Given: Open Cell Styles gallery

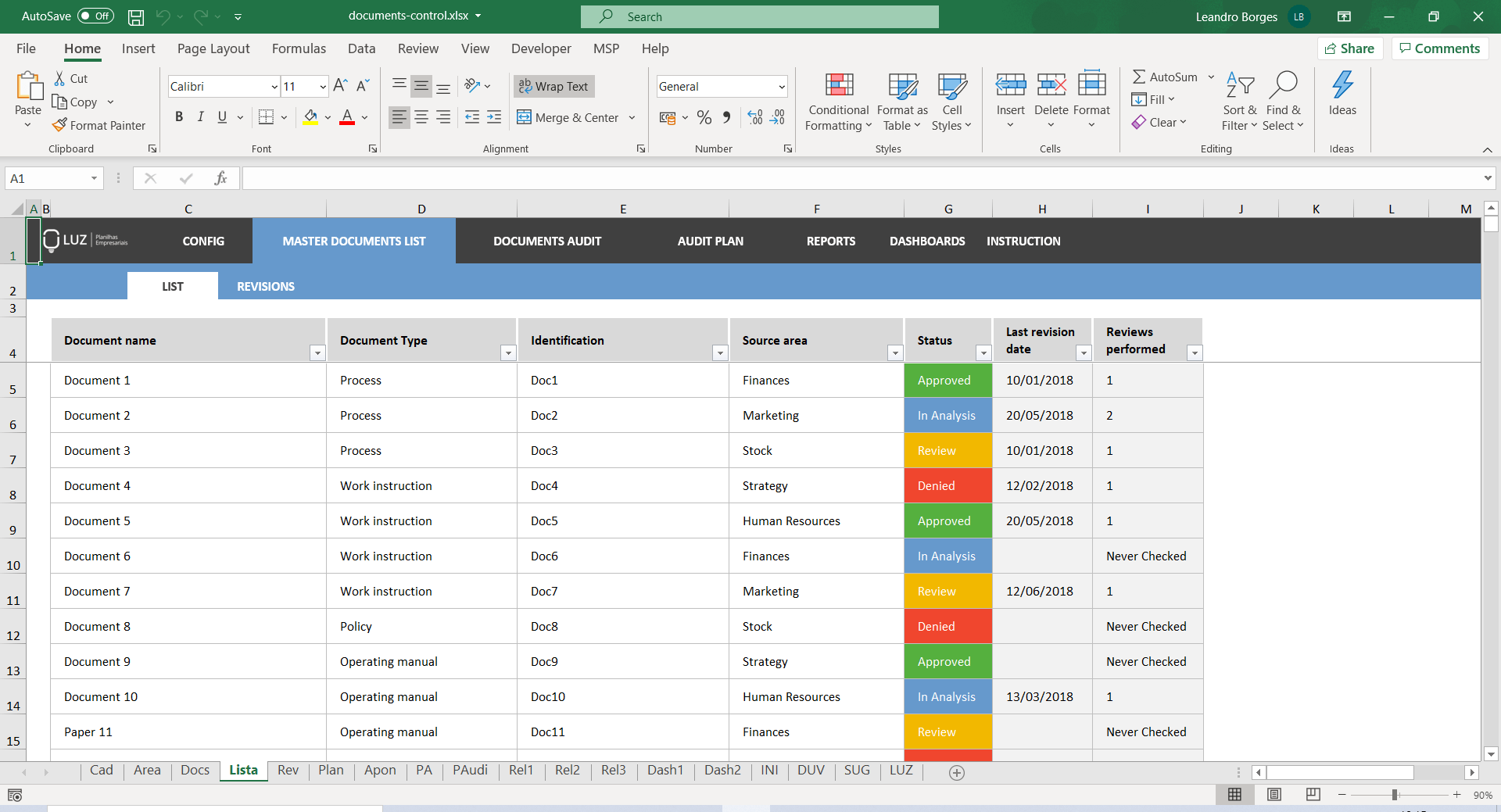Looking at the screenshot, I should [x=951, y=102].
